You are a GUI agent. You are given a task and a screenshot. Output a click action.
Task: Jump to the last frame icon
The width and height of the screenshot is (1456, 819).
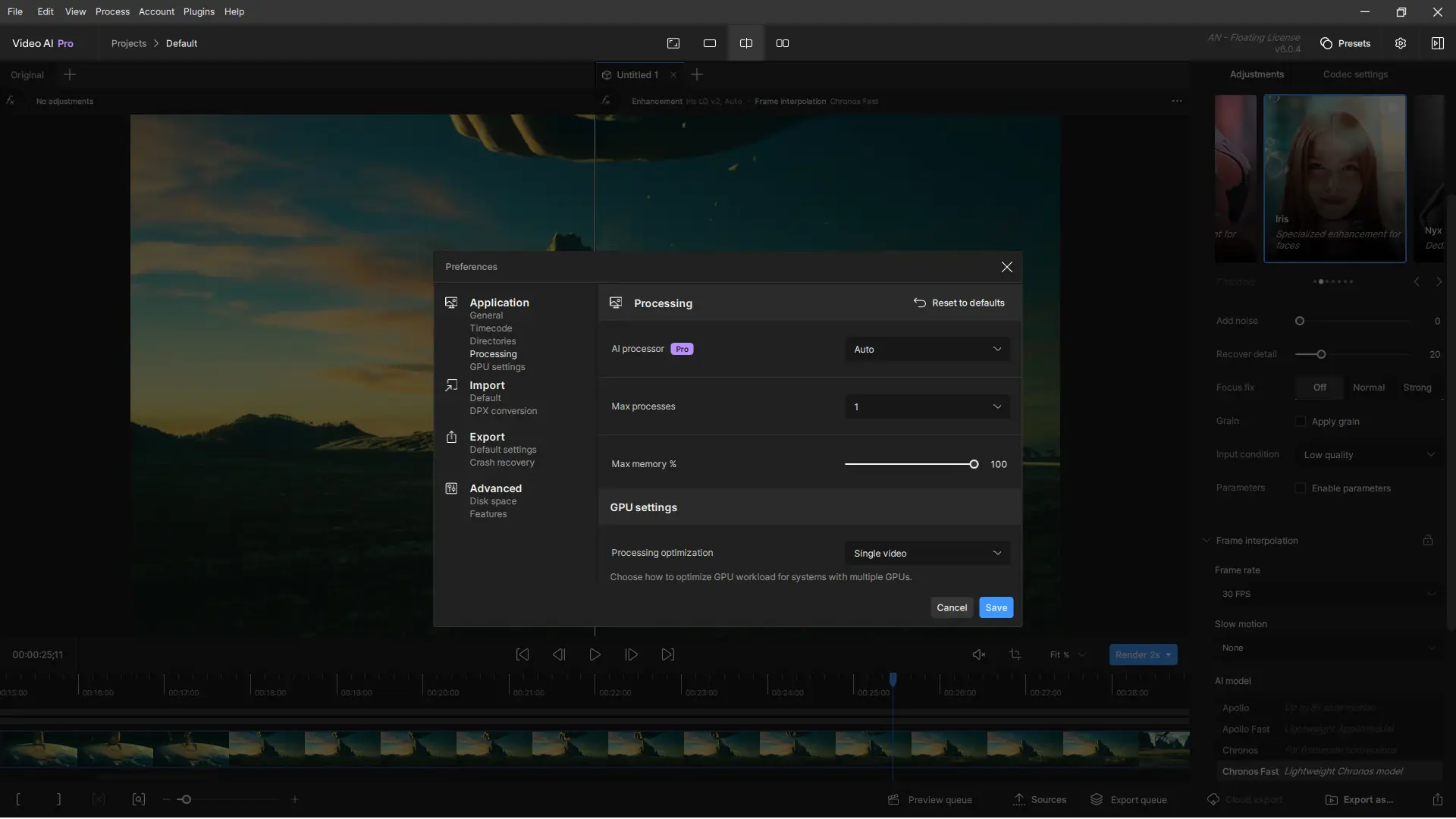[x=668, y=654]
